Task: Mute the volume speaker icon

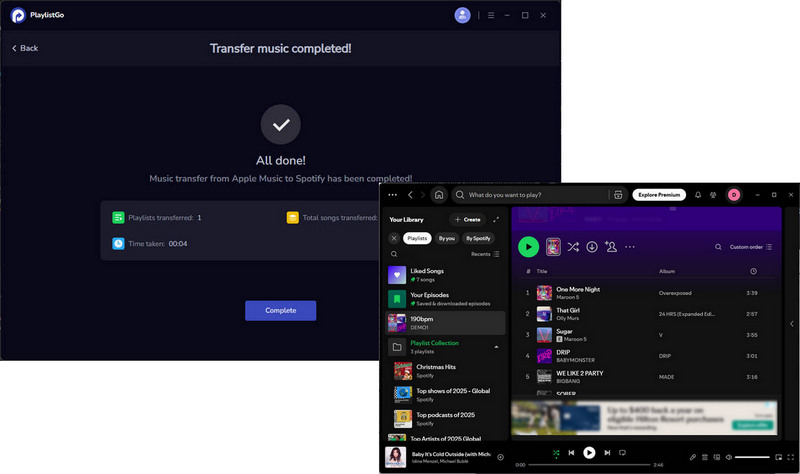Action: click(729, 457)
